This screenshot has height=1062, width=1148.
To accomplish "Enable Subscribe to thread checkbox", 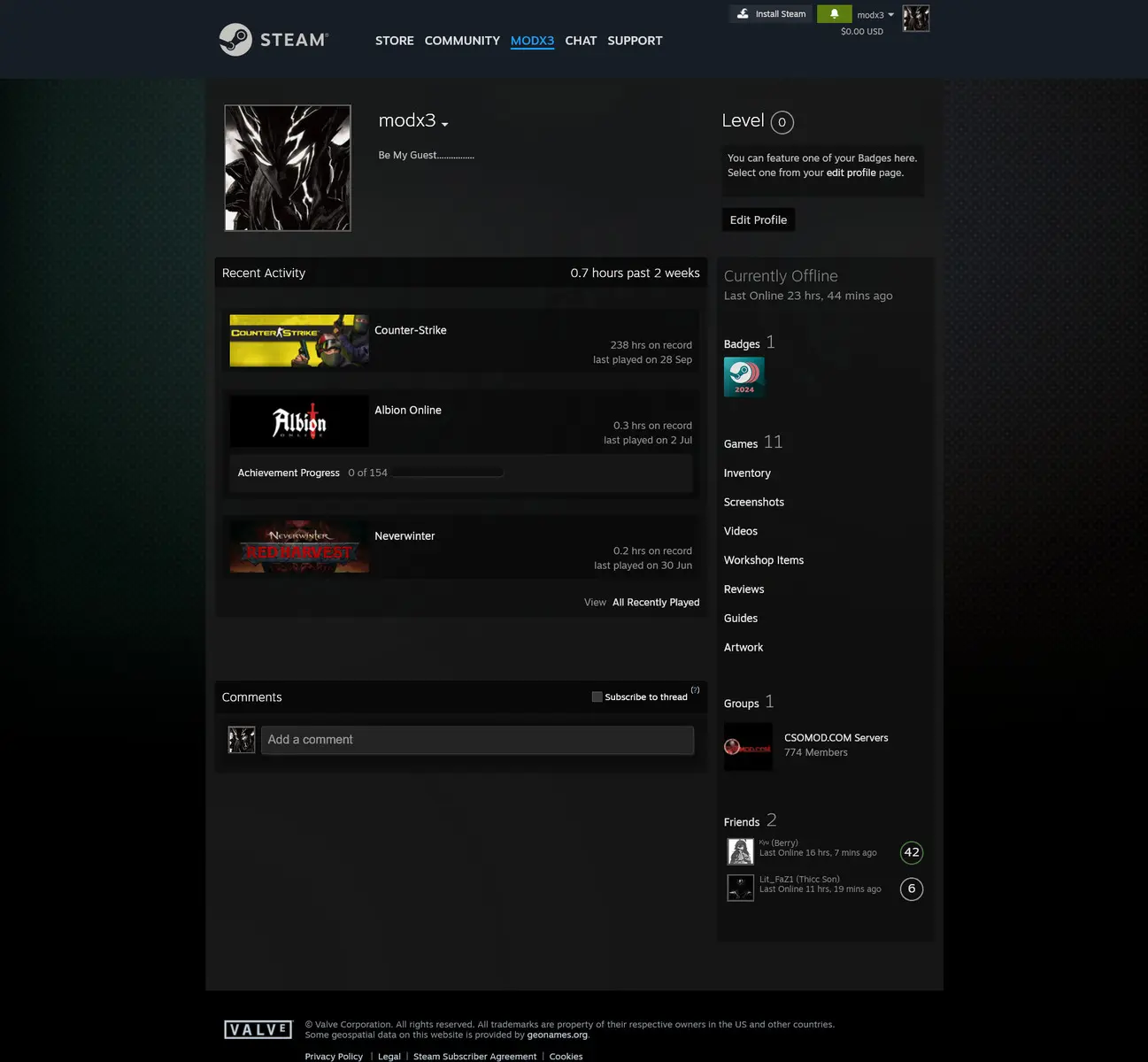I will 597,696.
